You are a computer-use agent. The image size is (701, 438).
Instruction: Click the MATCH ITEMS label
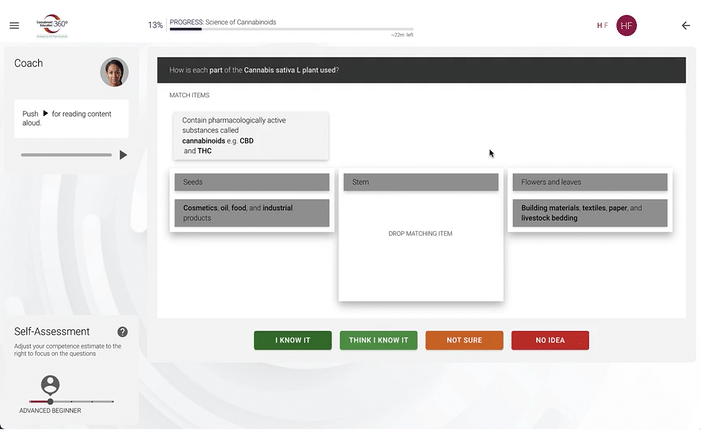point(189,95)
